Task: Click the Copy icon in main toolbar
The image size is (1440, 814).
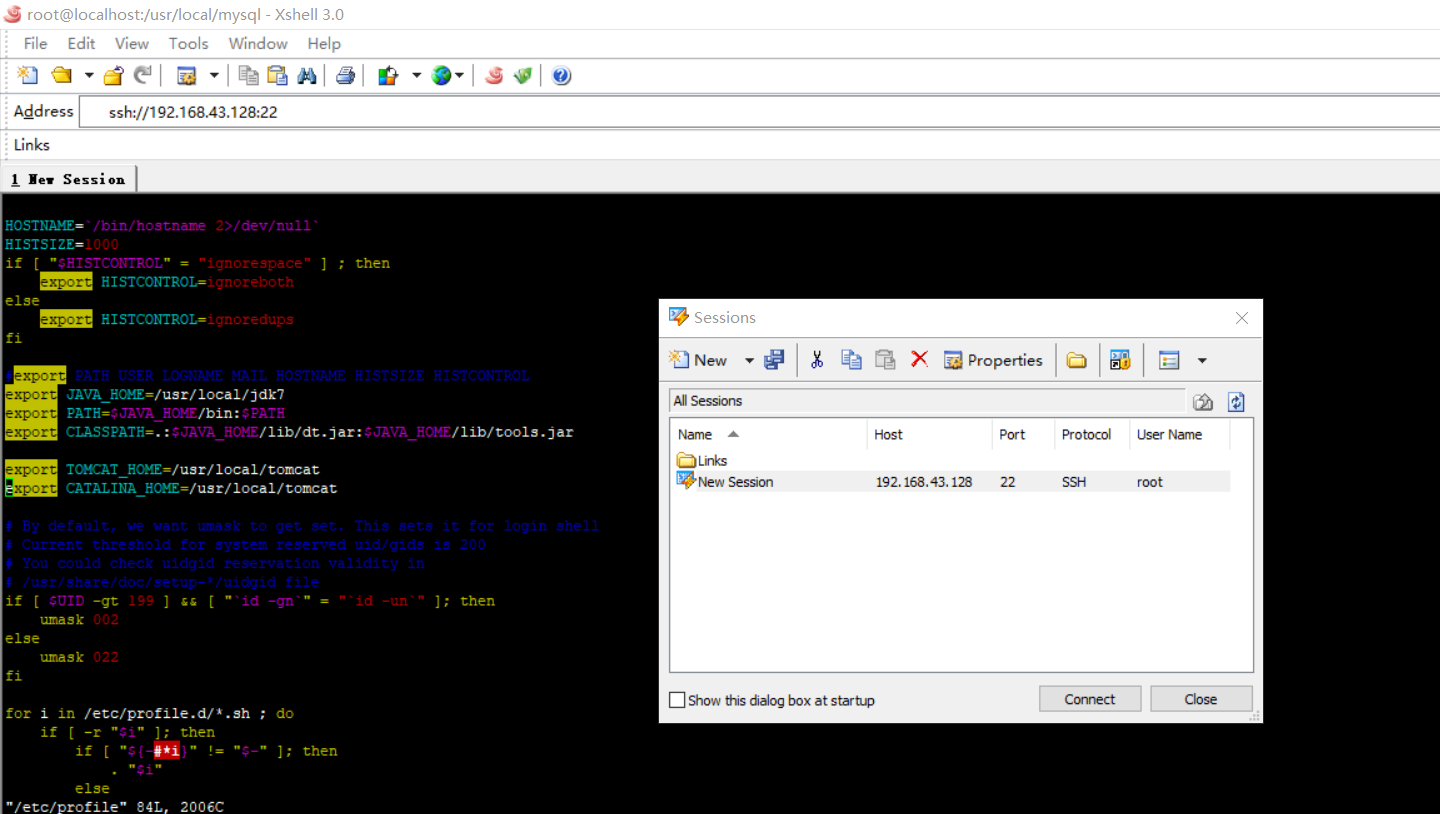Action: (248, 75)
